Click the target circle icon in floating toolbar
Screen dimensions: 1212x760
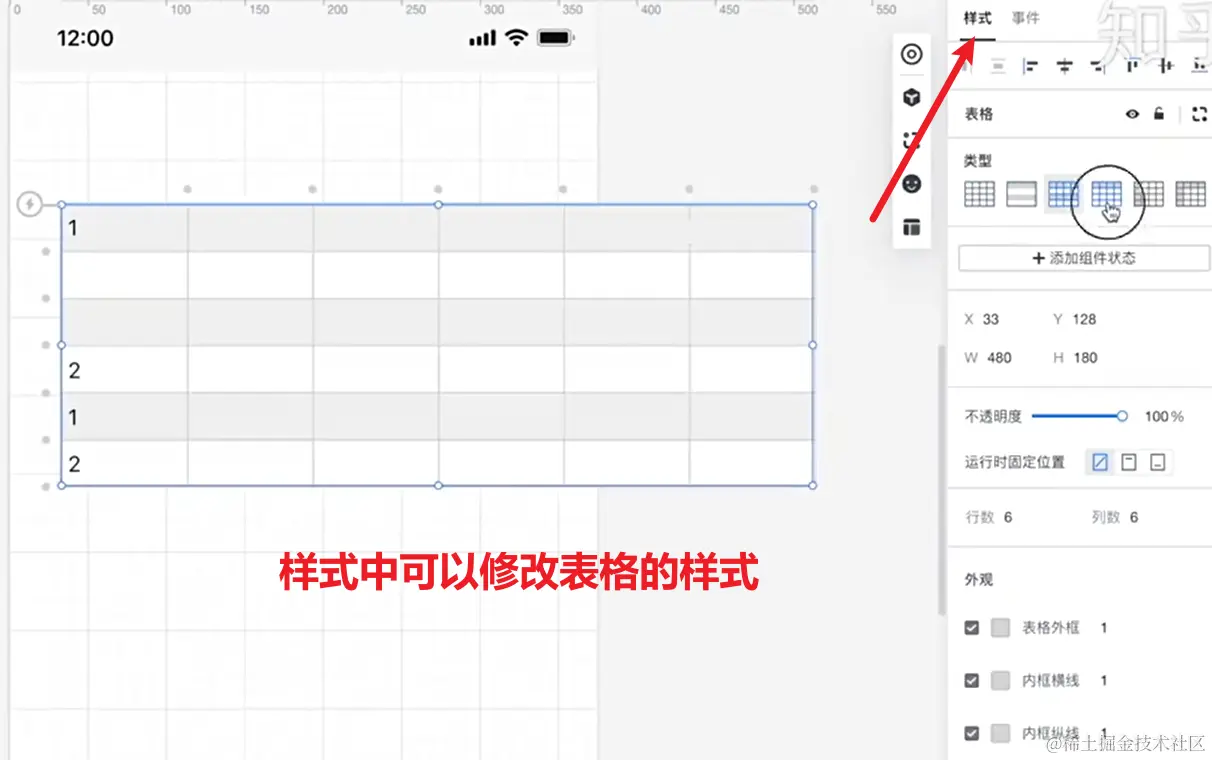pyautogui.click(x=910, y=55)
